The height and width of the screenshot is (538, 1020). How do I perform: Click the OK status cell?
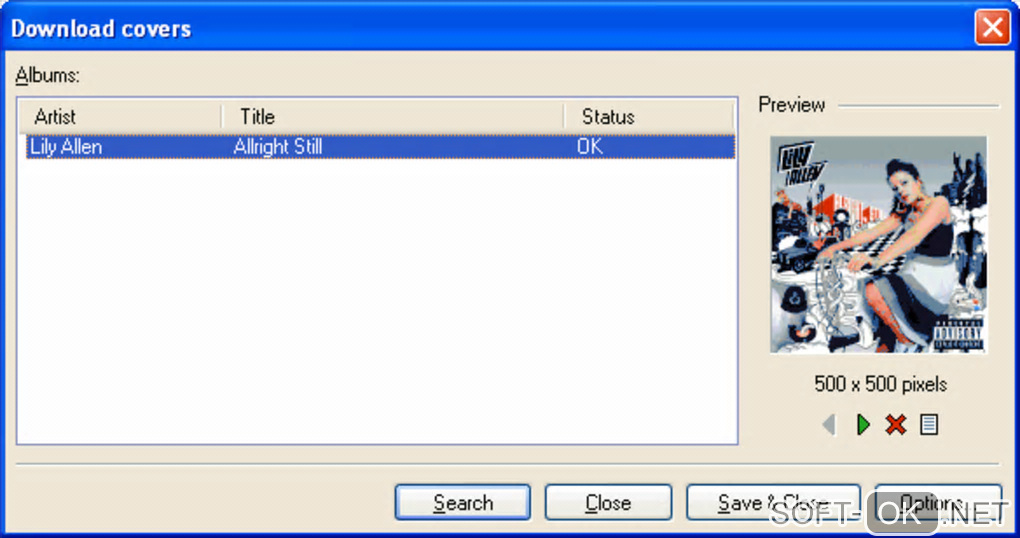[x=590, y=146]
